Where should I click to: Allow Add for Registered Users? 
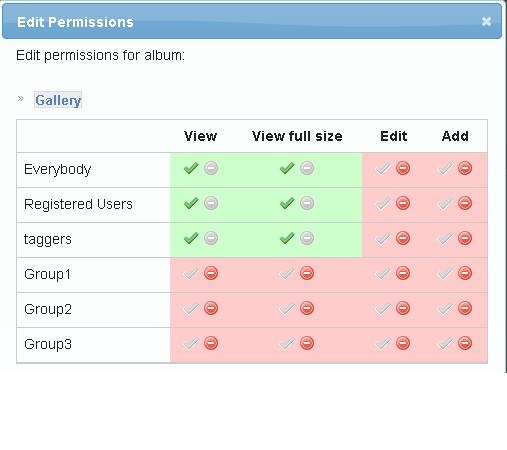pos(445,203)
